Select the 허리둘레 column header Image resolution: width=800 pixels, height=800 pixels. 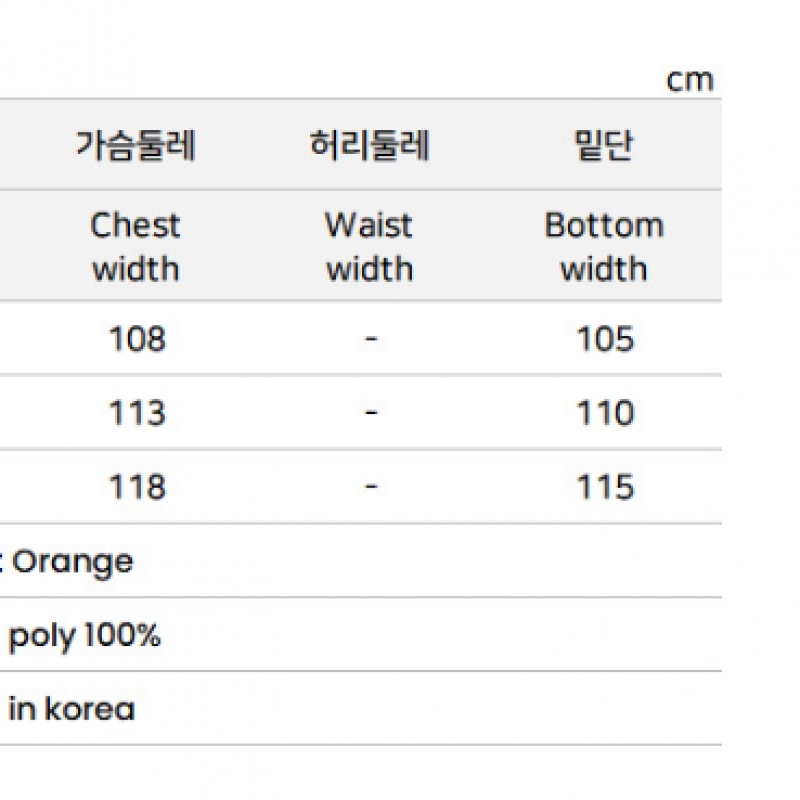(x=370, y=145)
